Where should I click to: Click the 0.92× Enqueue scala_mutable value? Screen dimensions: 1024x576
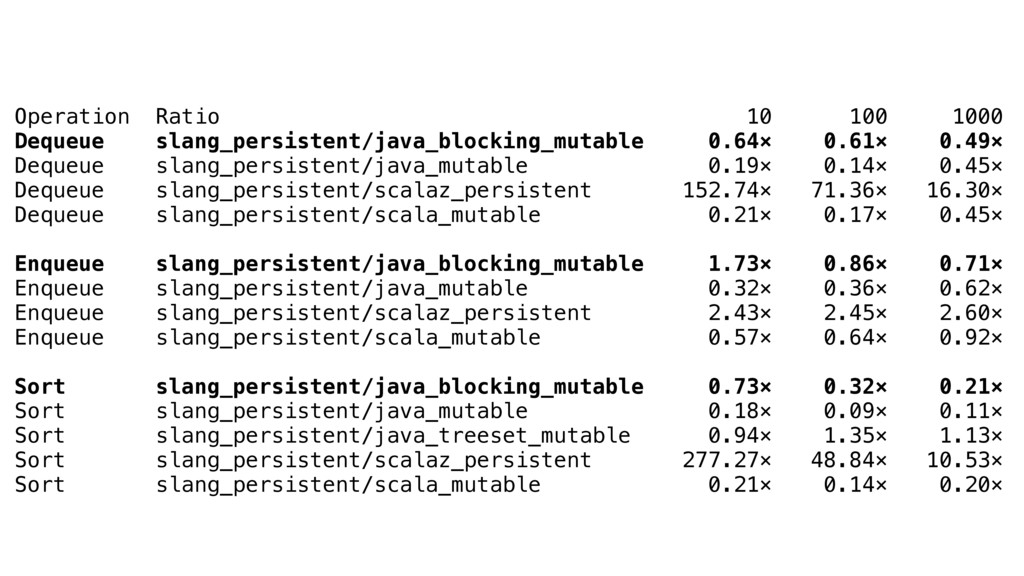click(970, 338)
